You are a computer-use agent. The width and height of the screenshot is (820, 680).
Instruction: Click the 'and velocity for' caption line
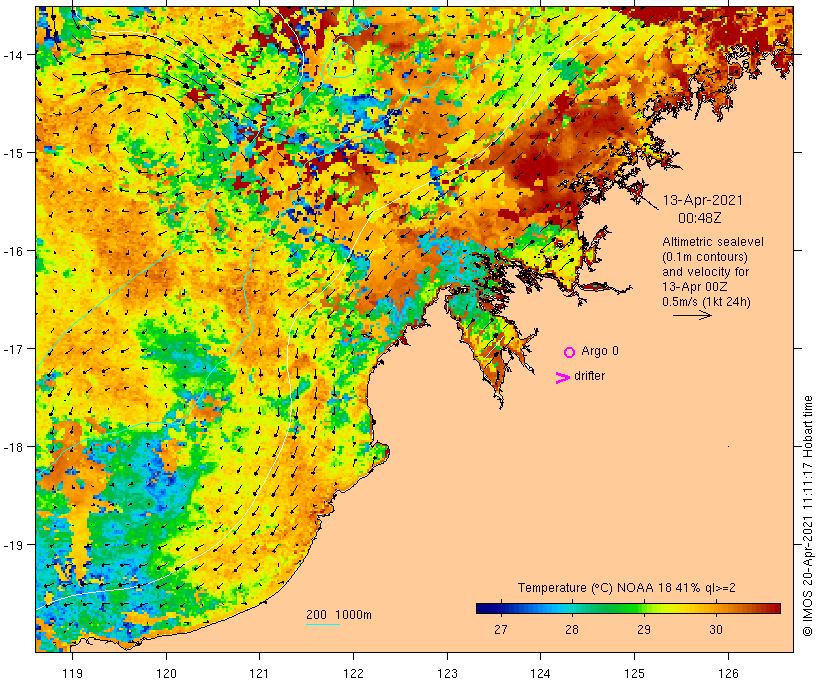[705, 272]
